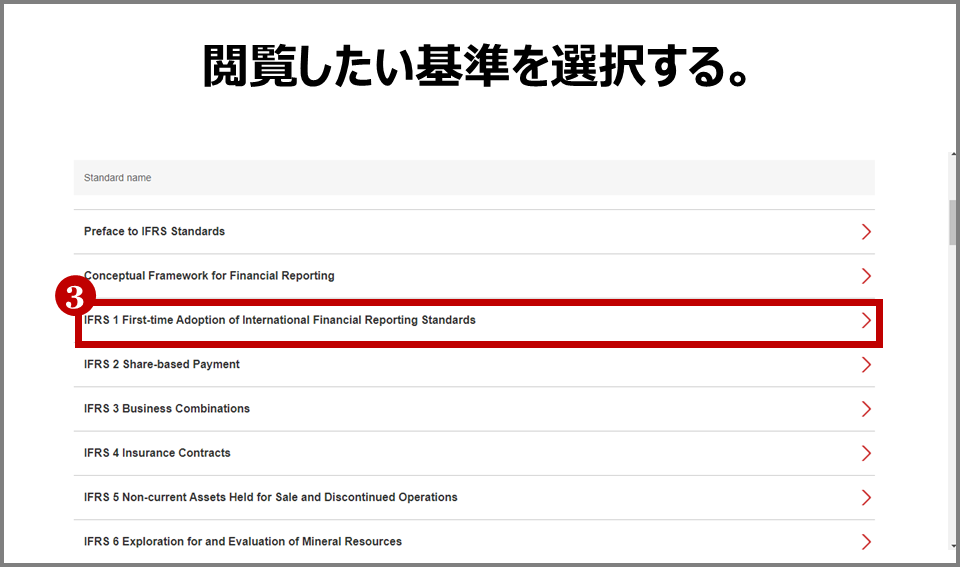Open IFRS 5 Non-current Assets Held for Sale
This screenshot has width=960, height=567.
pyautogui.click(x=271, y=497)
